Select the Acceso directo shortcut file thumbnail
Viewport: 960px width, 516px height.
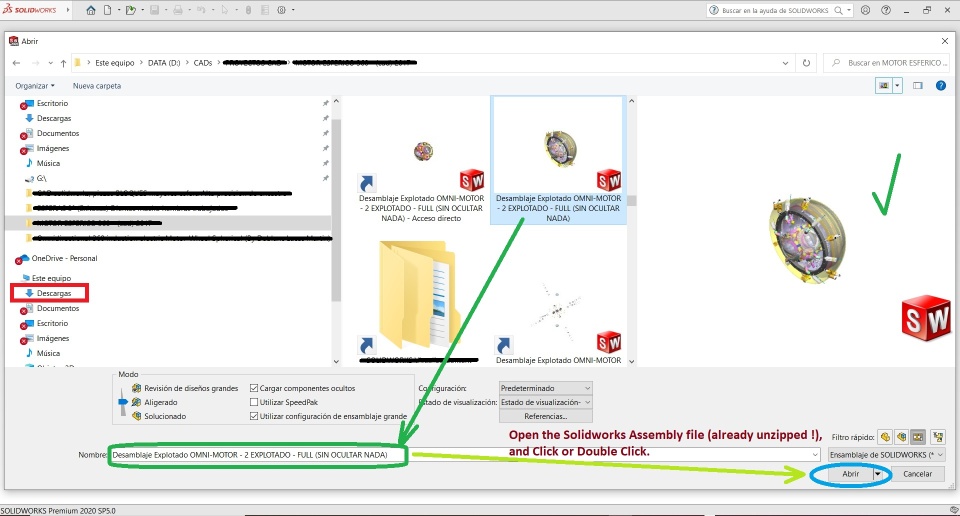pyautogui.click(x=421, y=160)
